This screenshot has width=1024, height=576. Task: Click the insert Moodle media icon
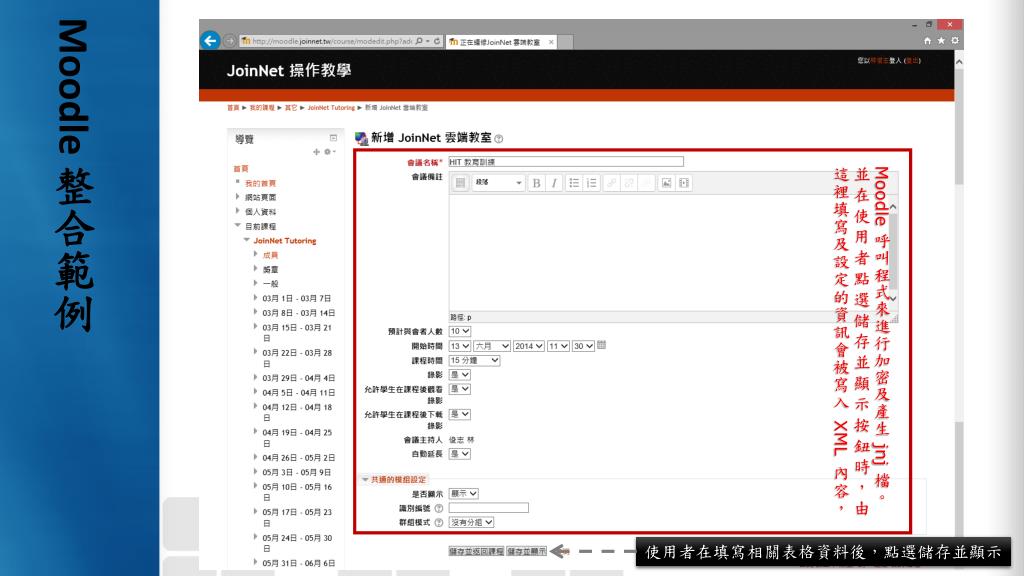click(684, 183)
